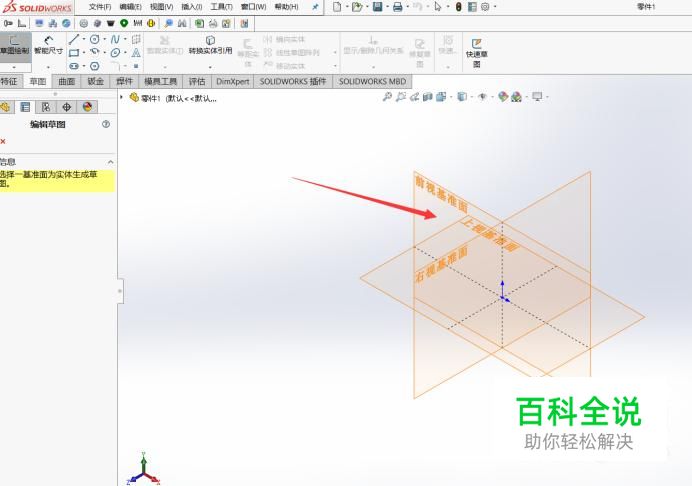Click the Display Style cube icon
692x486 pixels.
[x=461, y=97]
